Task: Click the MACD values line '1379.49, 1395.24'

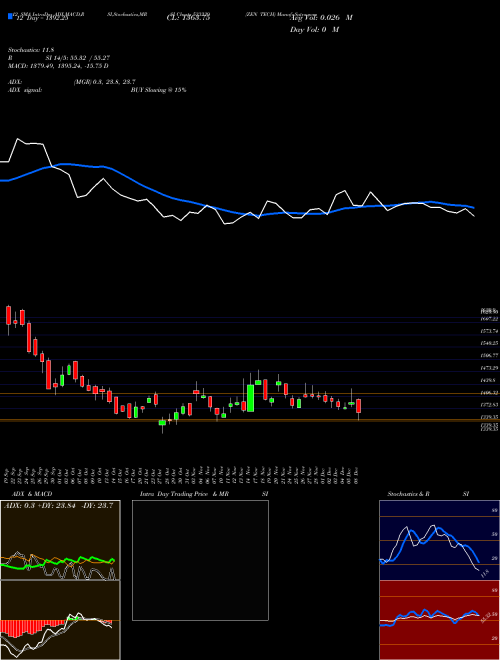Action: (x=59, y=66)
